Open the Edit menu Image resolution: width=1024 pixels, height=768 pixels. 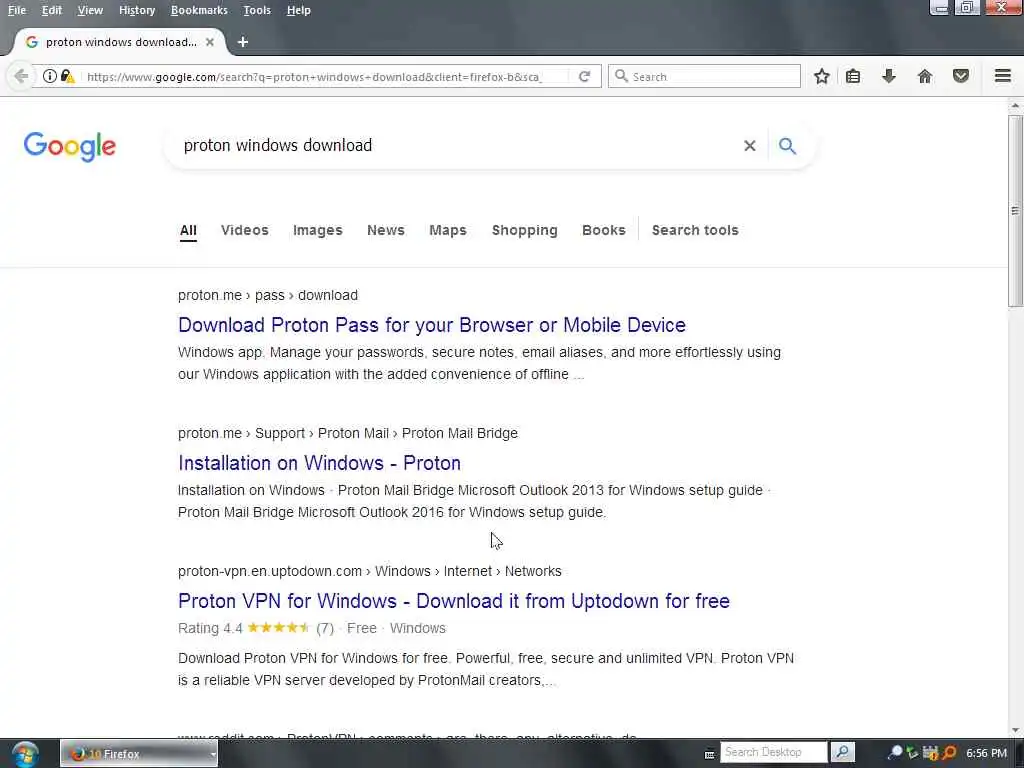(x=52, y=10)
